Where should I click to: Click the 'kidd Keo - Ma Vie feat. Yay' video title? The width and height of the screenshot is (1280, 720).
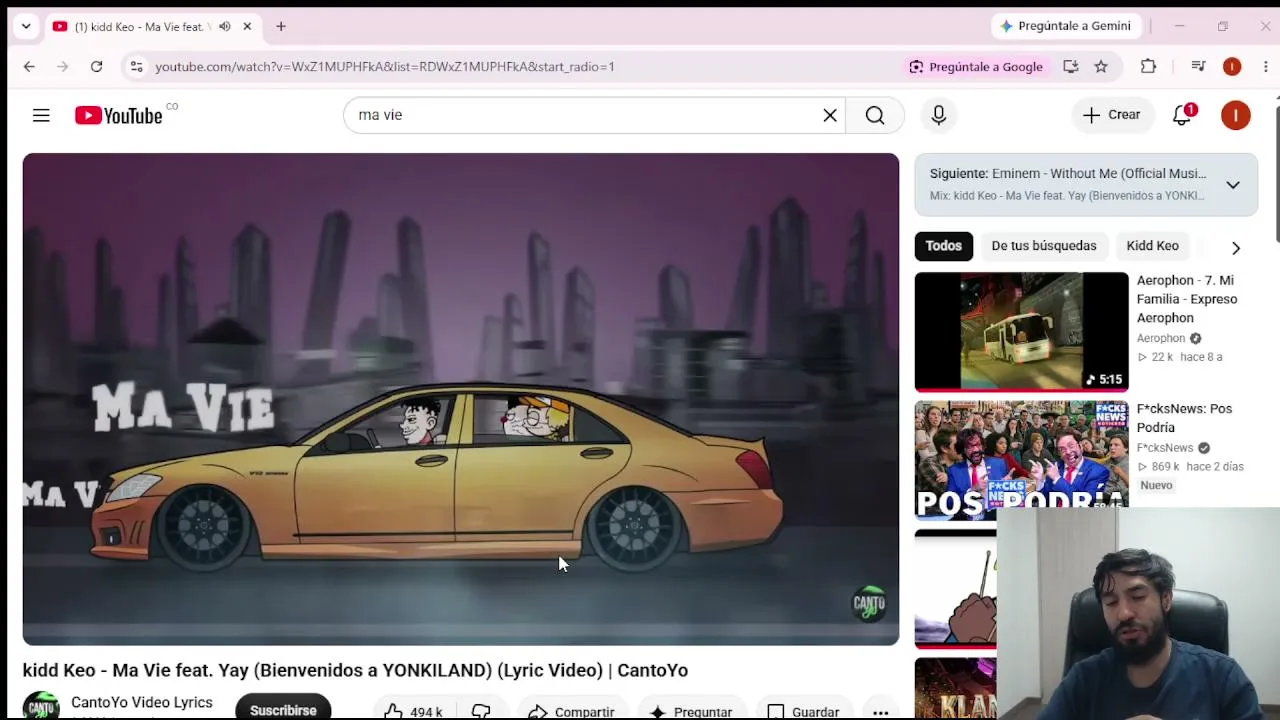click(355, 670)
